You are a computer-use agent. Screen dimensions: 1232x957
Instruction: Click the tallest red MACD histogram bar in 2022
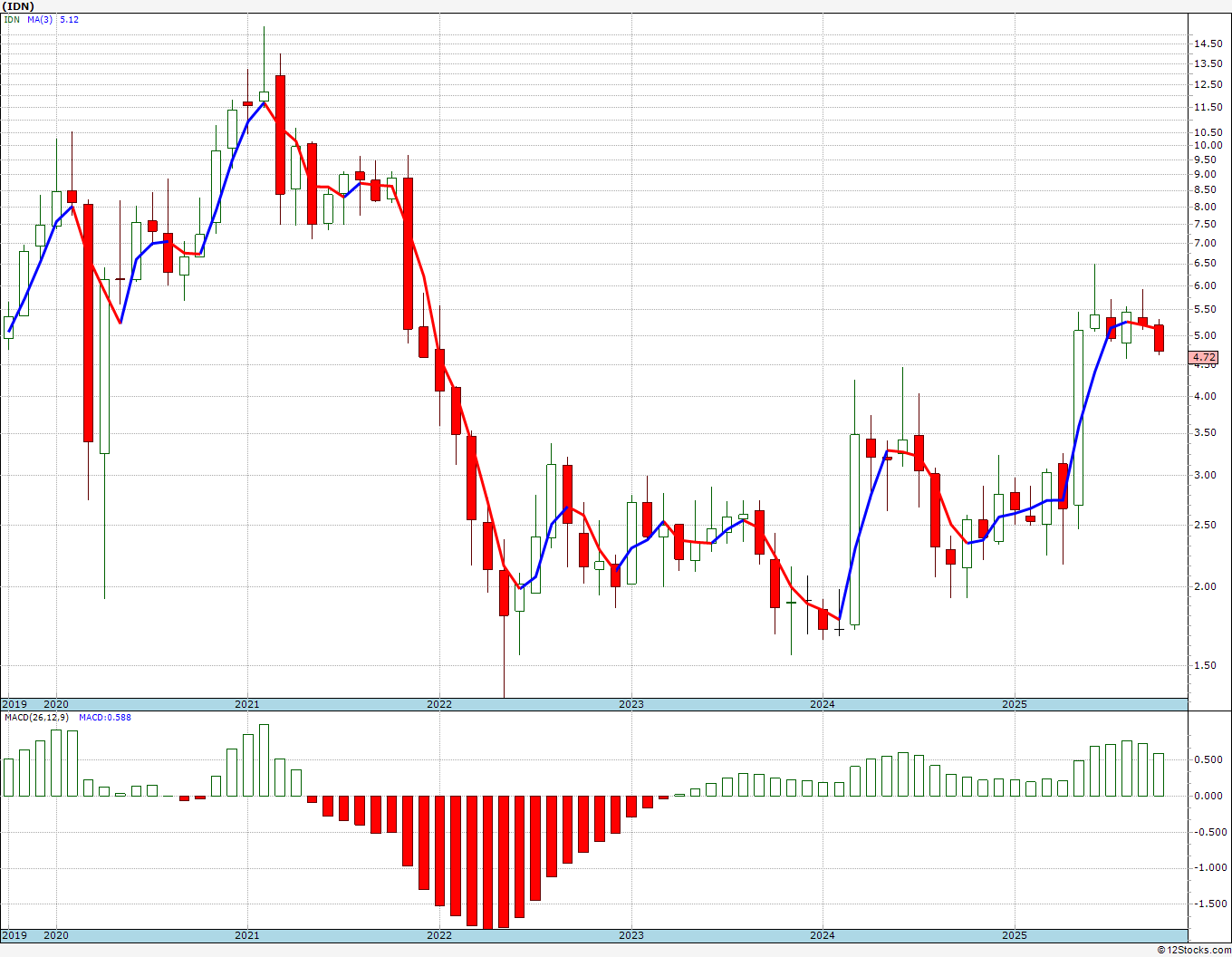pos(487,862)
